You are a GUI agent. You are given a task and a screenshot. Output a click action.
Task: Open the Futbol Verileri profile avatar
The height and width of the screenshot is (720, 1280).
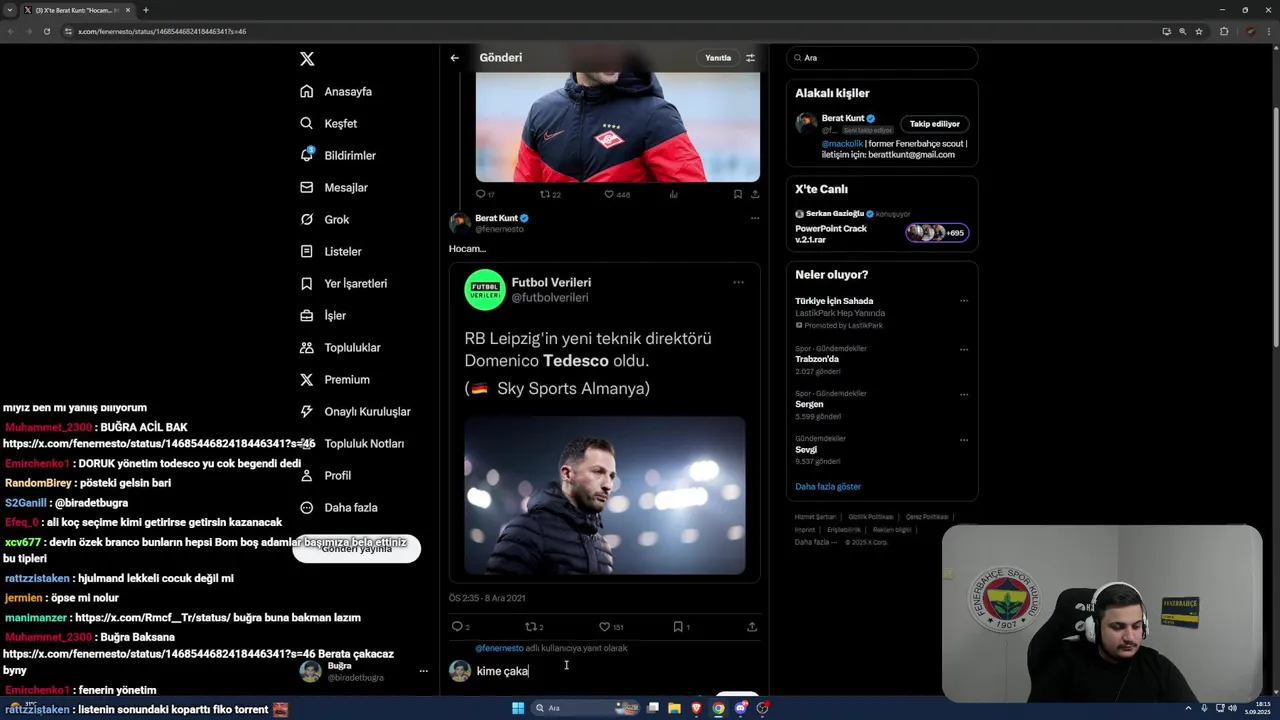coord(485,290)
